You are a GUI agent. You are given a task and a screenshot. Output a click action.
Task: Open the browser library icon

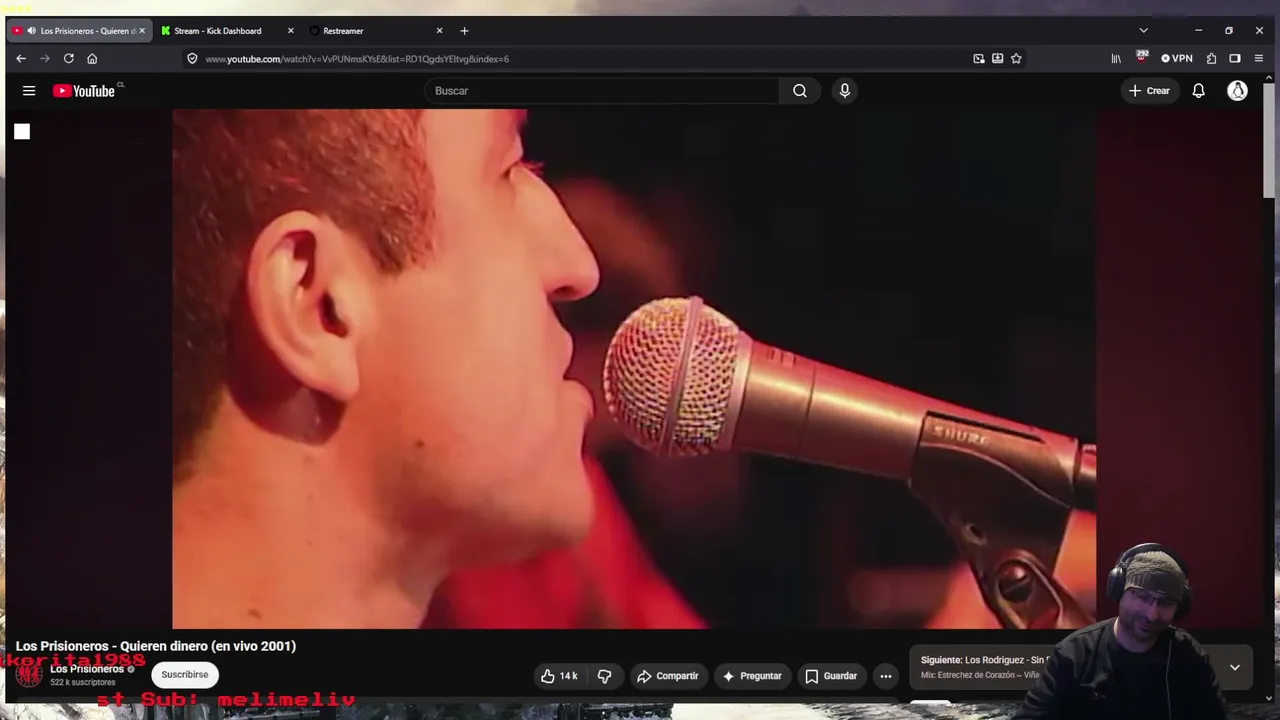click(1116, 59)
